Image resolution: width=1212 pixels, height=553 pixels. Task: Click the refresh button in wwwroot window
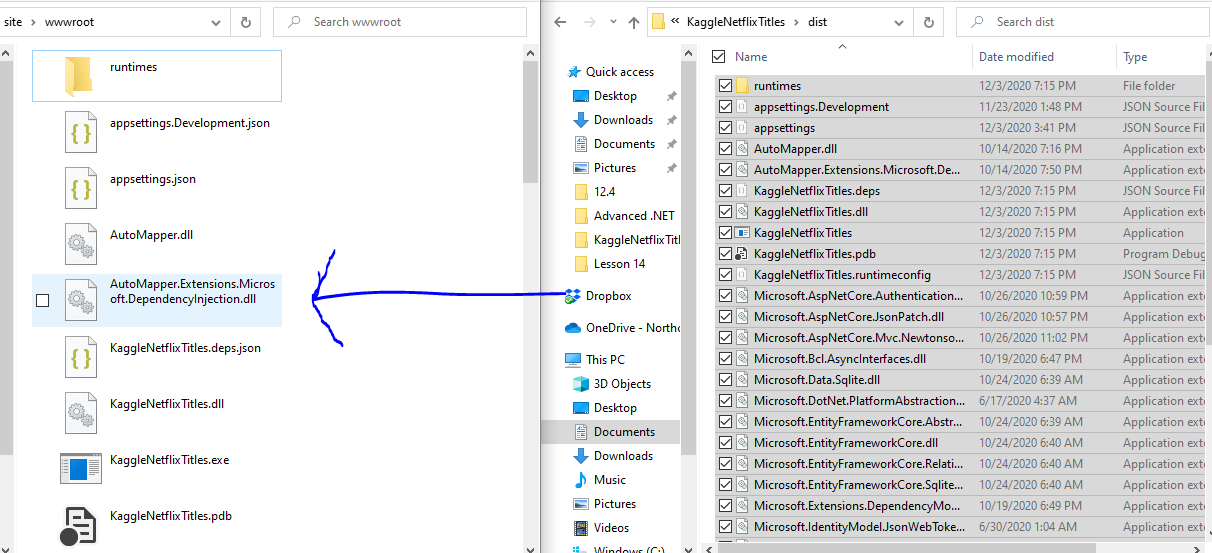(246, 21)
